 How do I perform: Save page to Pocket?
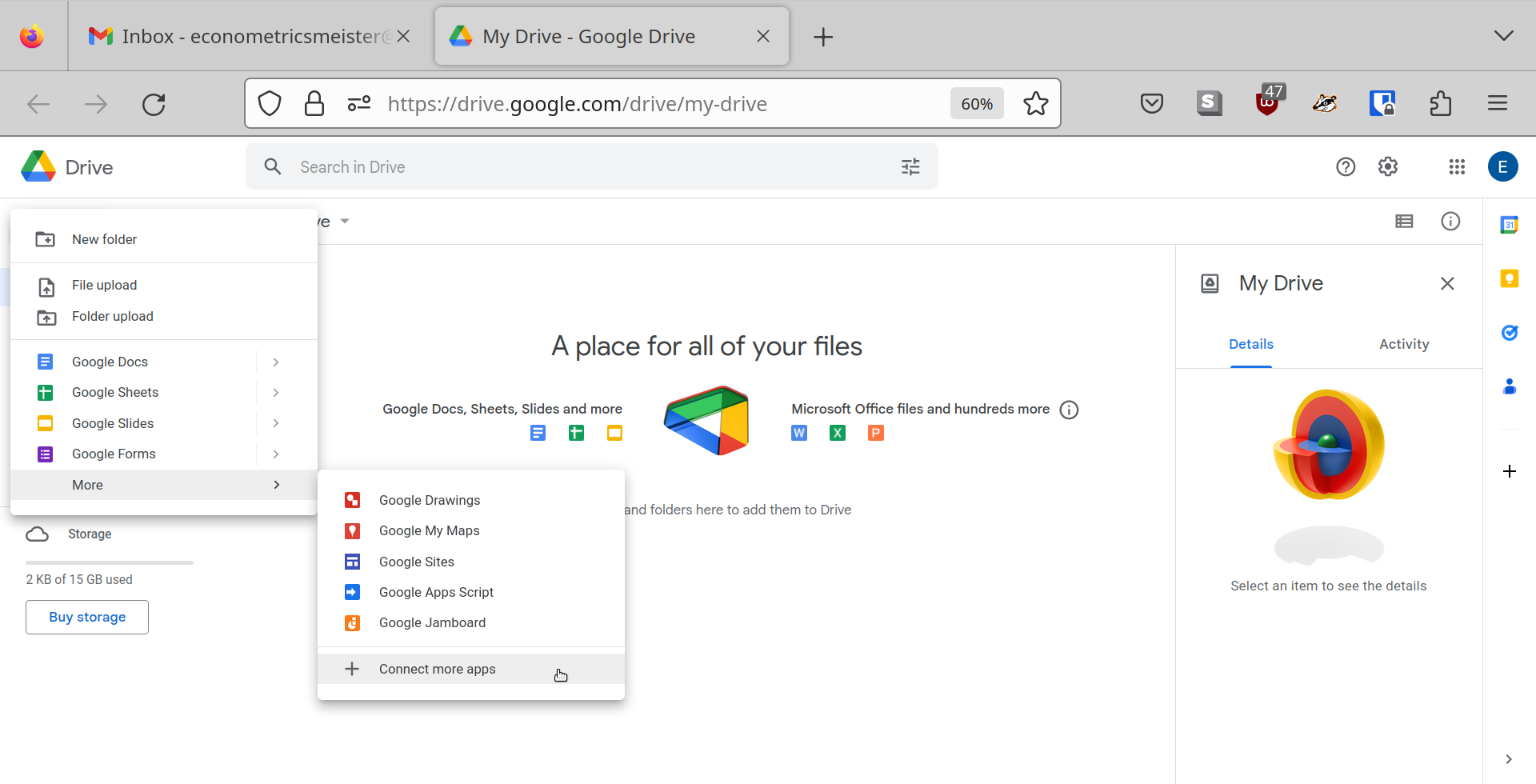click(1152, 103)
